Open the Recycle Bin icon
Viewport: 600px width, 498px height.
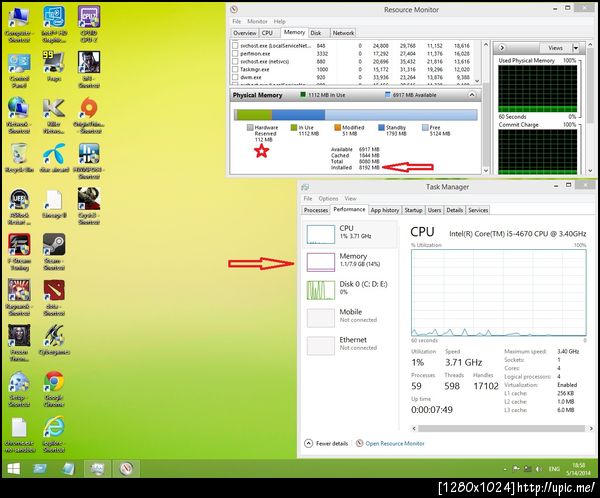tap(19, 158)
